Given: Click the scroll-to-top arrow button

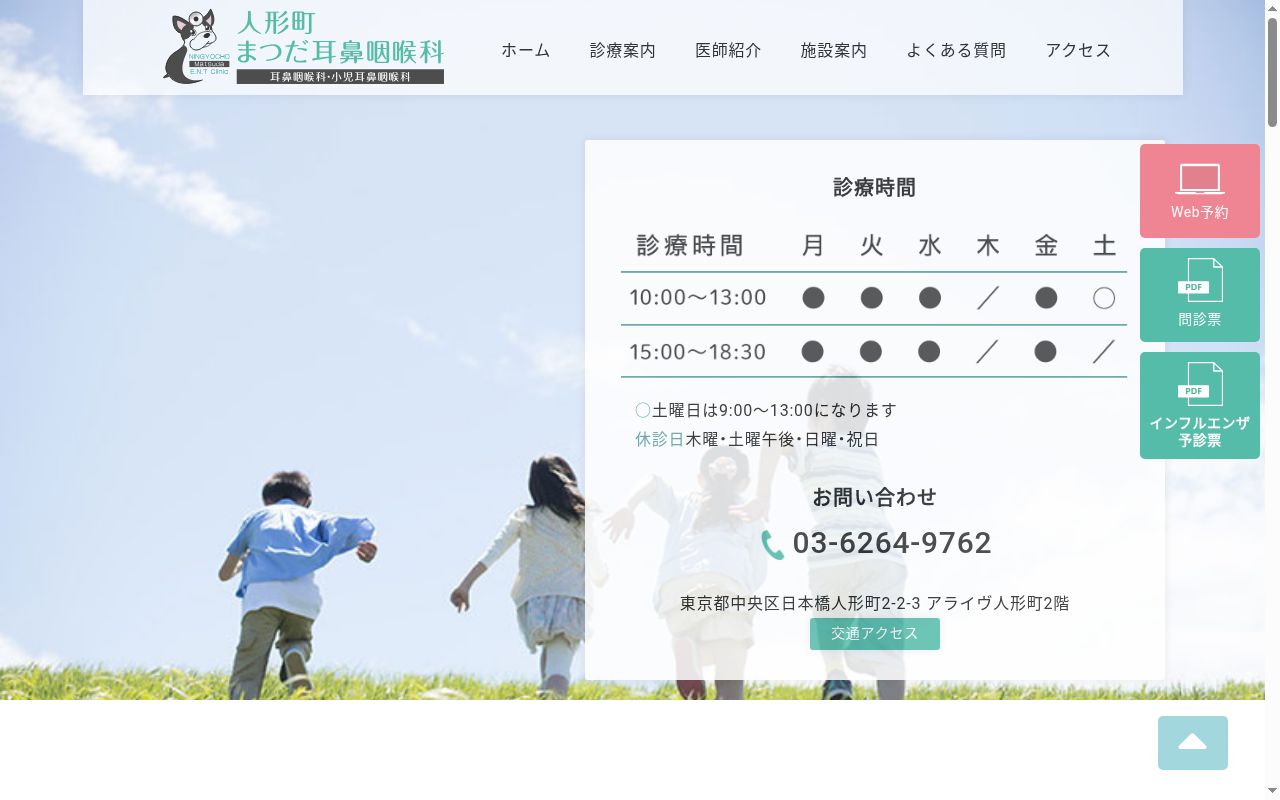Looking at the screenshot, I should pyautogui.click(x=1193, y=743).
